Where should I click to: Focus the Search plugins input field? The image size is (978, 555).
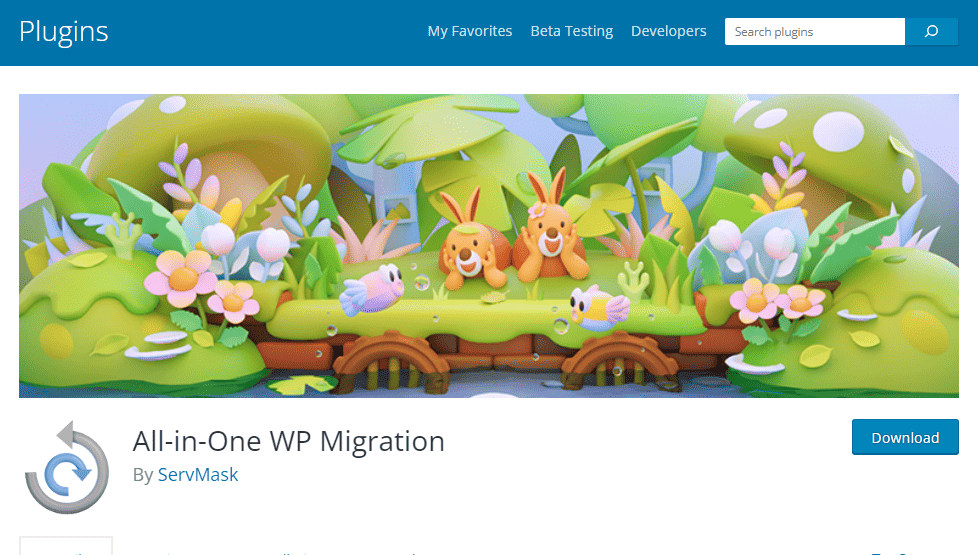tap(814, 32)
